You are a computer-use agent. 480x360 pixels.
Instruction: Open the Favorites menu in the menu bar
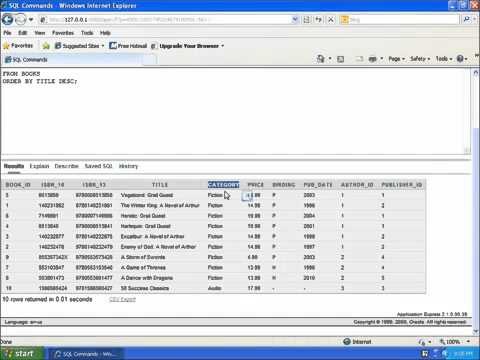click(x=63, y=33)
